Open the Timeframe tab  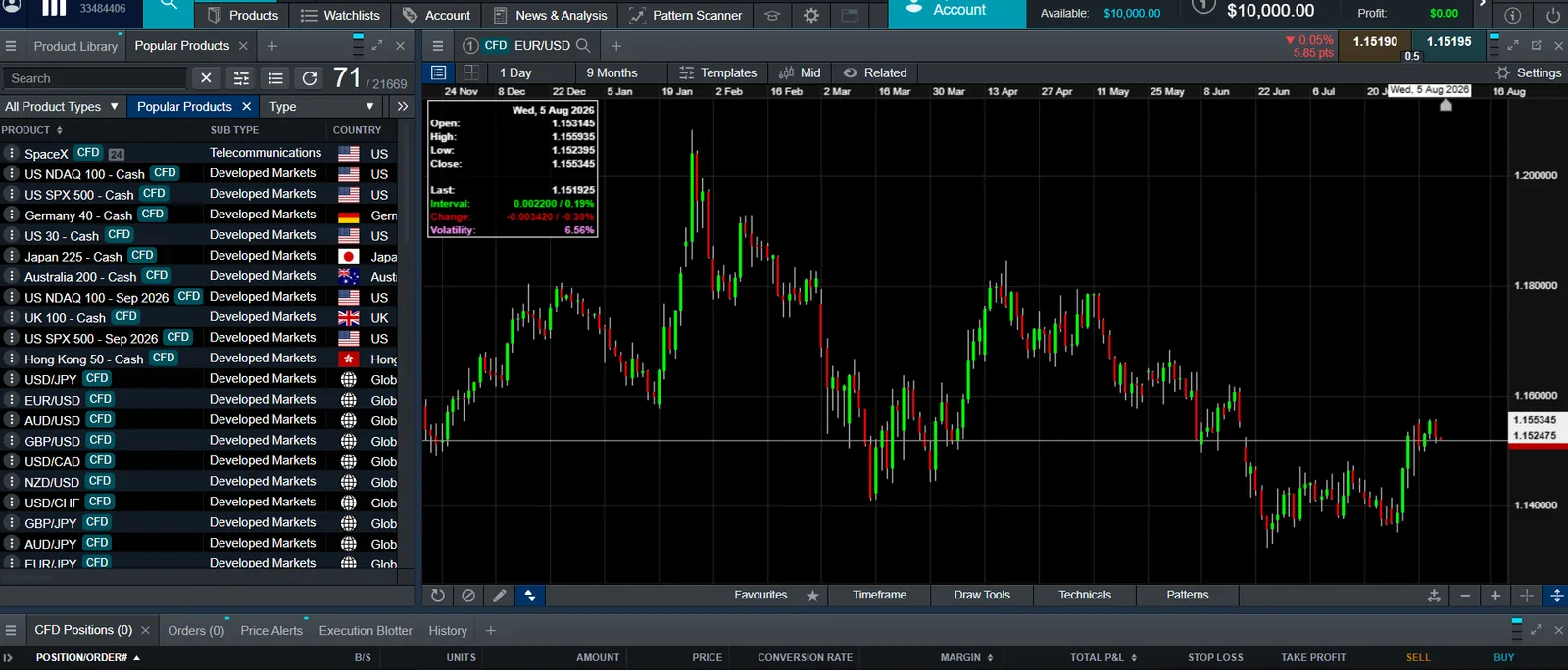click(879, 595)
